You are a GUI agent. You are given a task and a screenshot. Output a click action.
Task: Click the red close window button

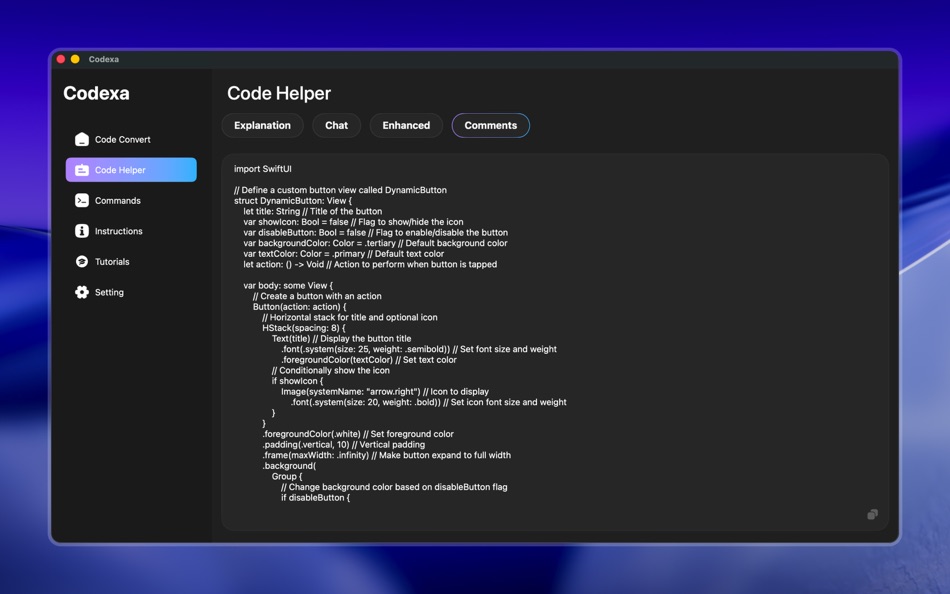click(x=61, y=59)
